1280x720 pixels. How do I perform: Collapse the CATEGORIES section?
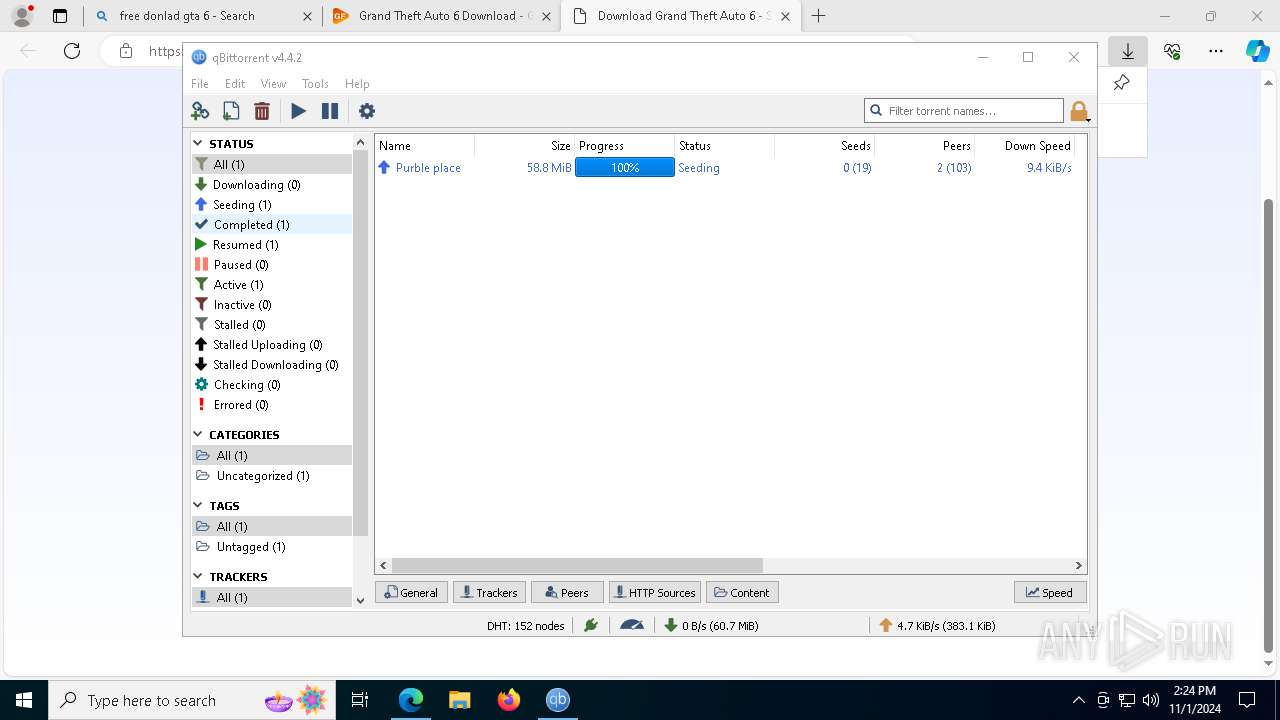click(x=198, y=435)
